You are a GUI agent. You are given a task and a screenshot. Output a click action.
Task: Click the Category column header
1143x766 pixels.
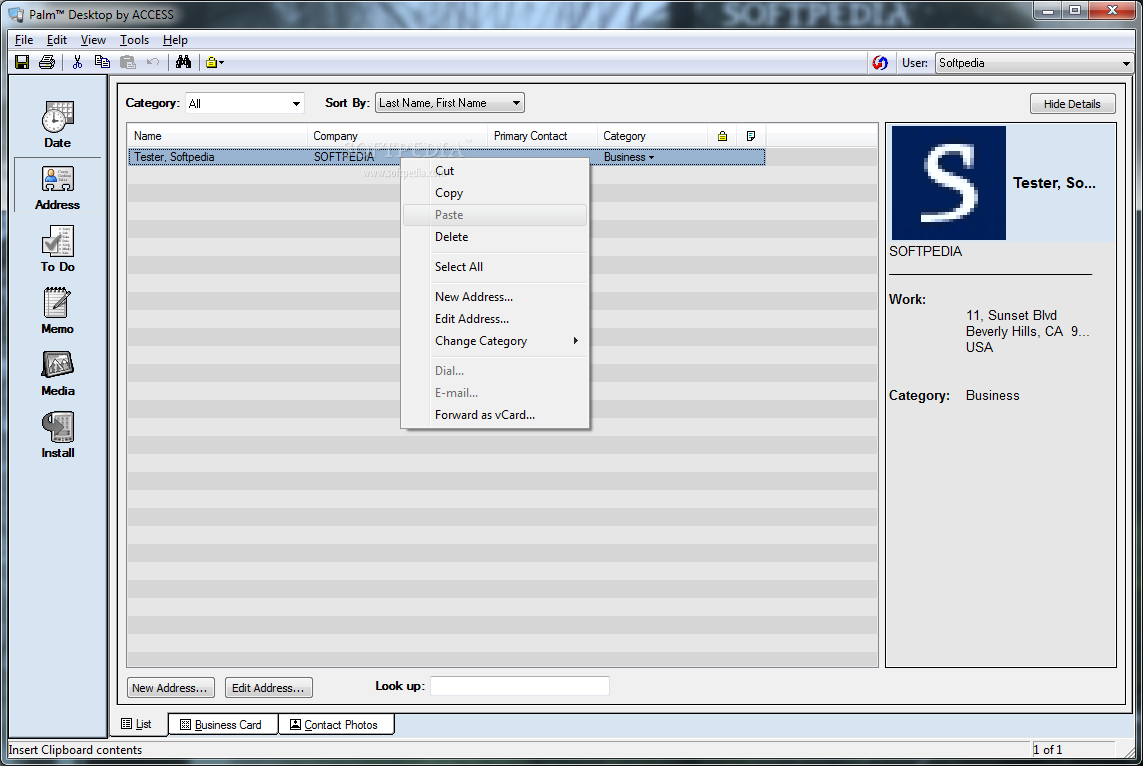652,136
